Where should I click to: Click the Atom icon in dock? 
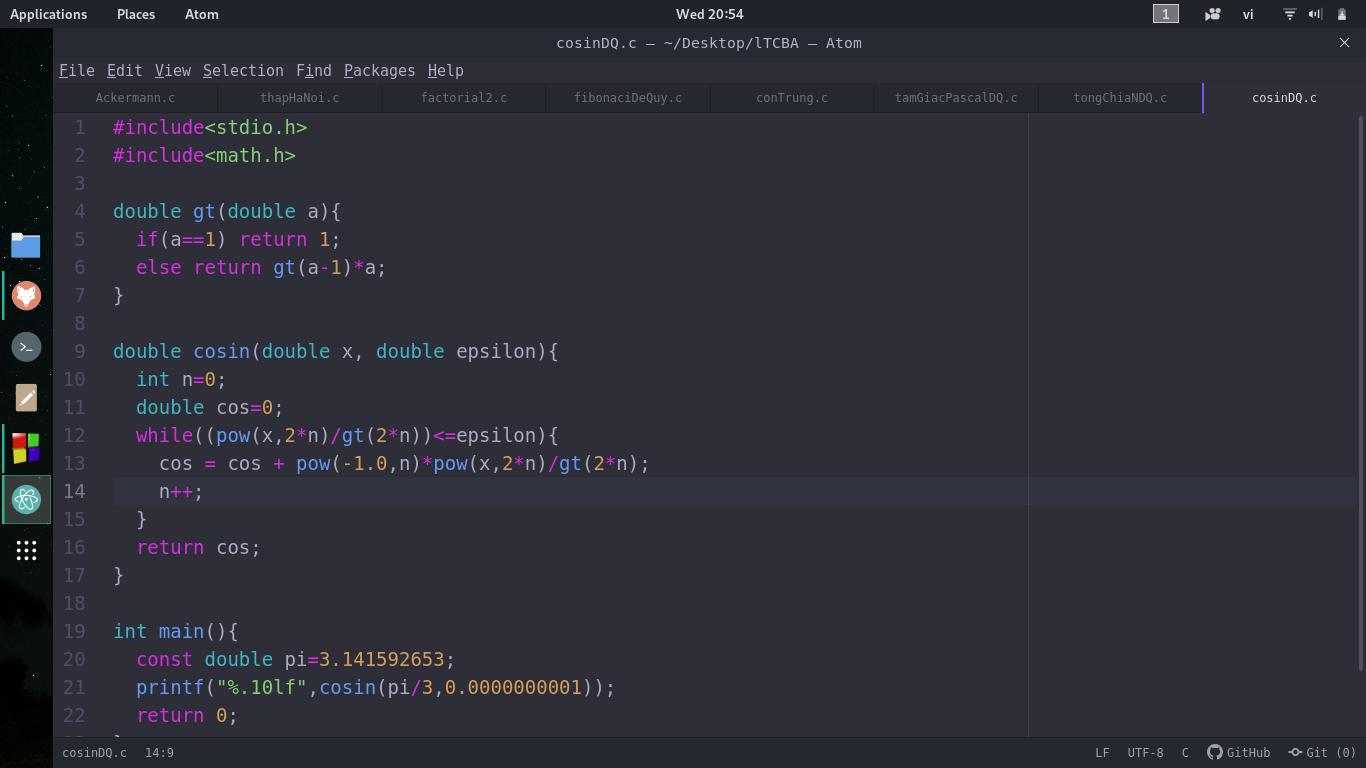click(x=26, y=499)
